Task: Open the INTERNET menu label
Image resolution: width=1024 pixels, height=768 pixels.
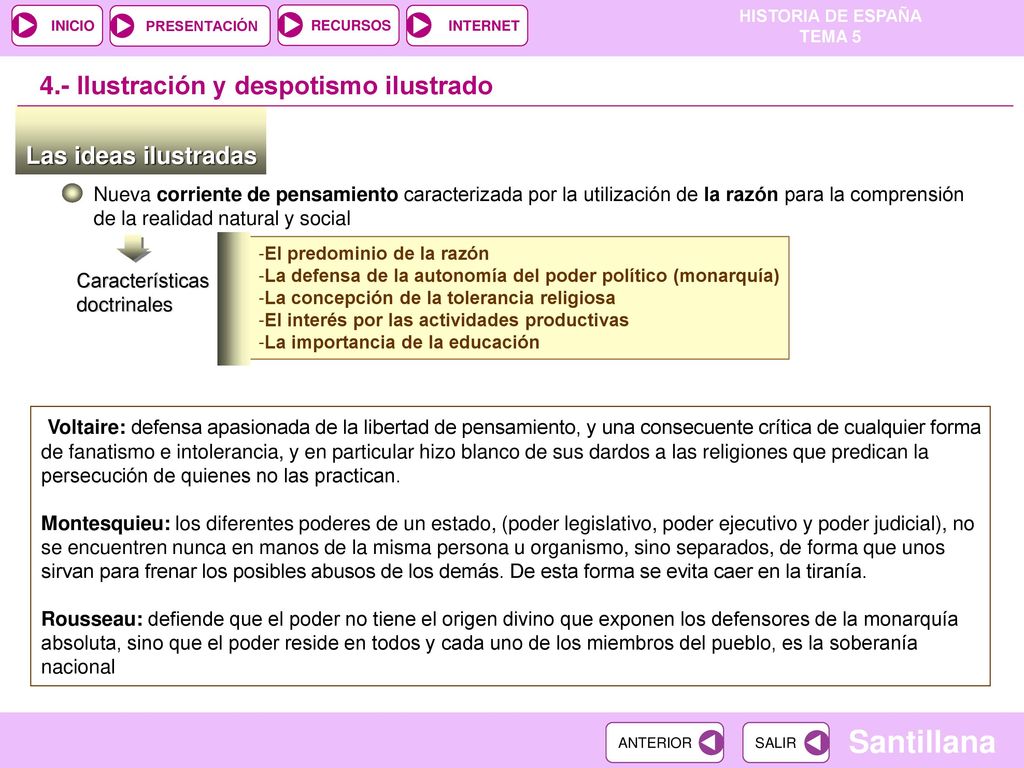Action: (x=483, y=26)
